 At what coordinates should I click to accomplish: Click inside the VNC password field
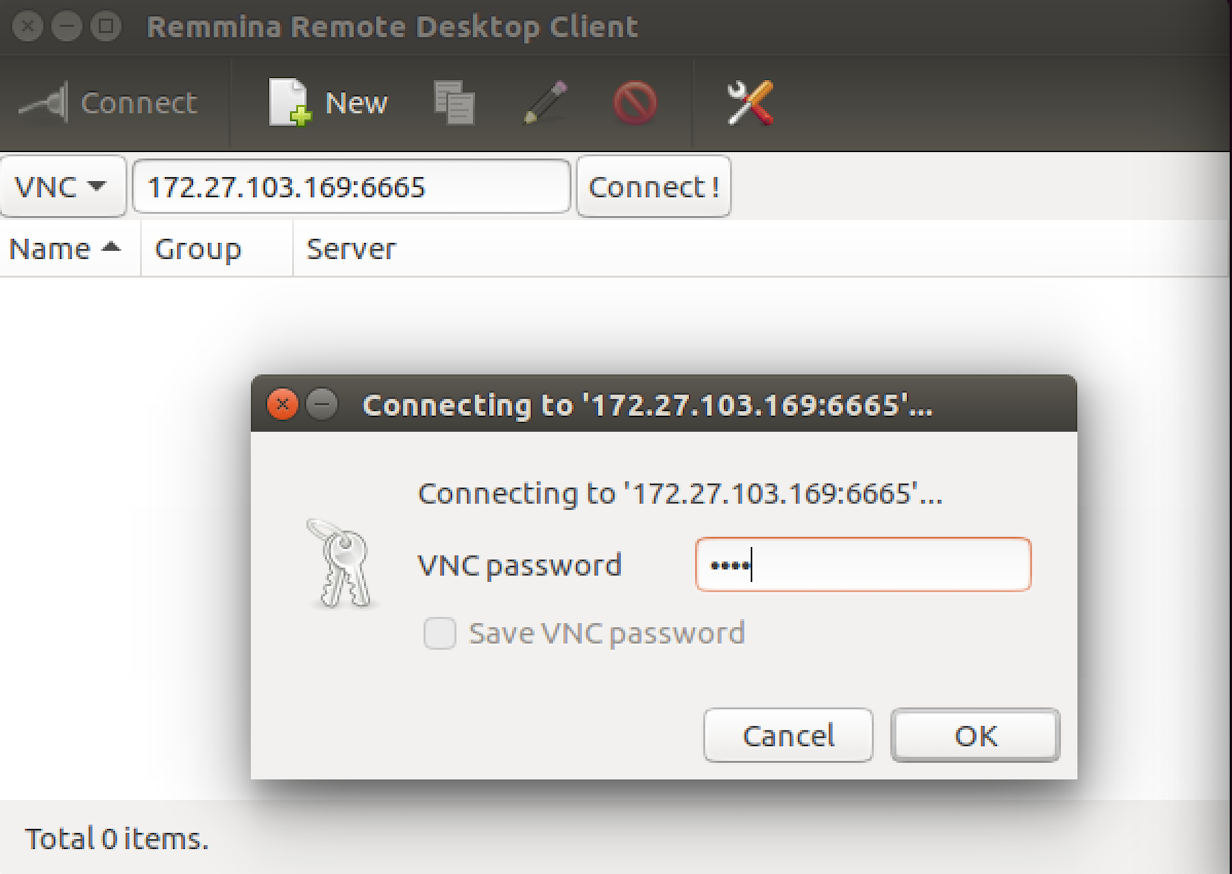point(862,564)
